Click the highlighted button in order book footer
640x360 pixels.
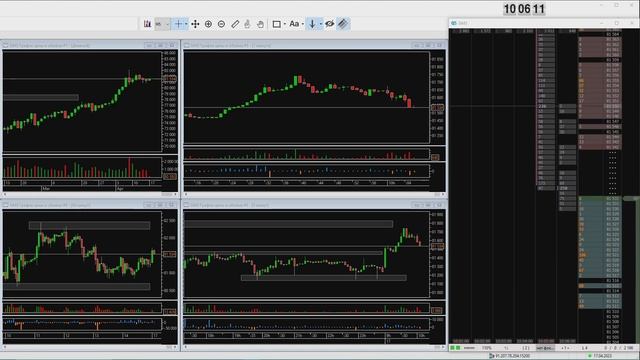point(545,348)
